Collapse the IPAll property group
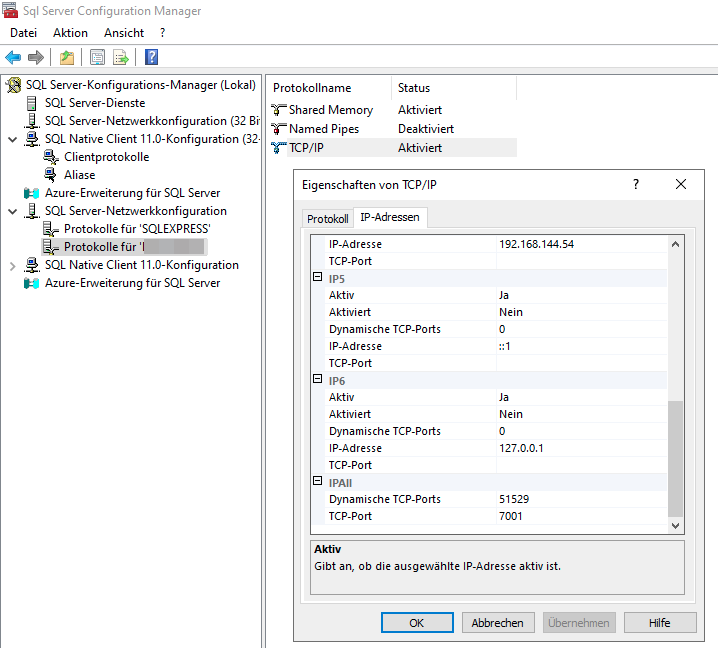The width and height of the screenshot is (718, 648). 317,480
